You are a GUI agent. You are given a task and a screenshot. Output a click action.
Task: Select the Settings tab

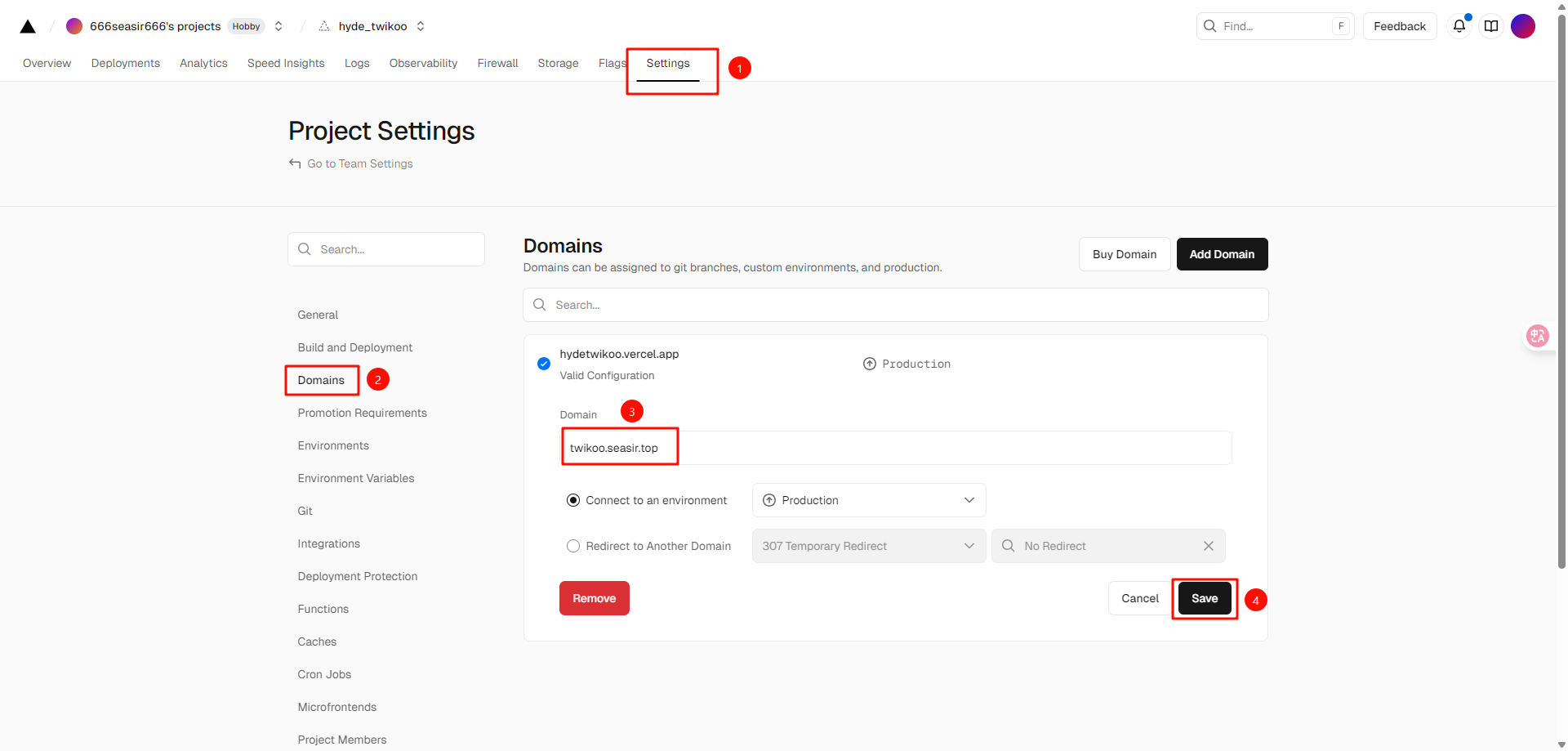point(668,63)
